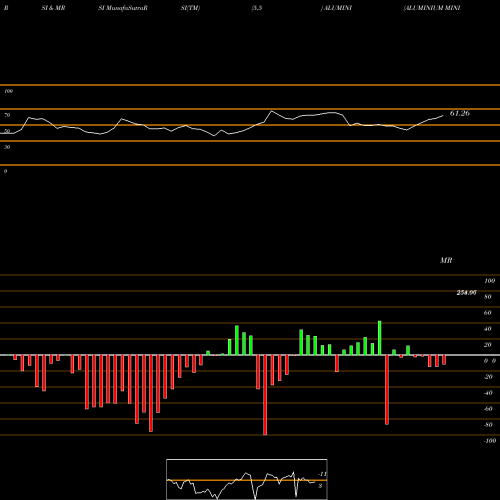Click the '50' level label on RSI axis
This screenshot has height=500, width=500.
(7, 131)
